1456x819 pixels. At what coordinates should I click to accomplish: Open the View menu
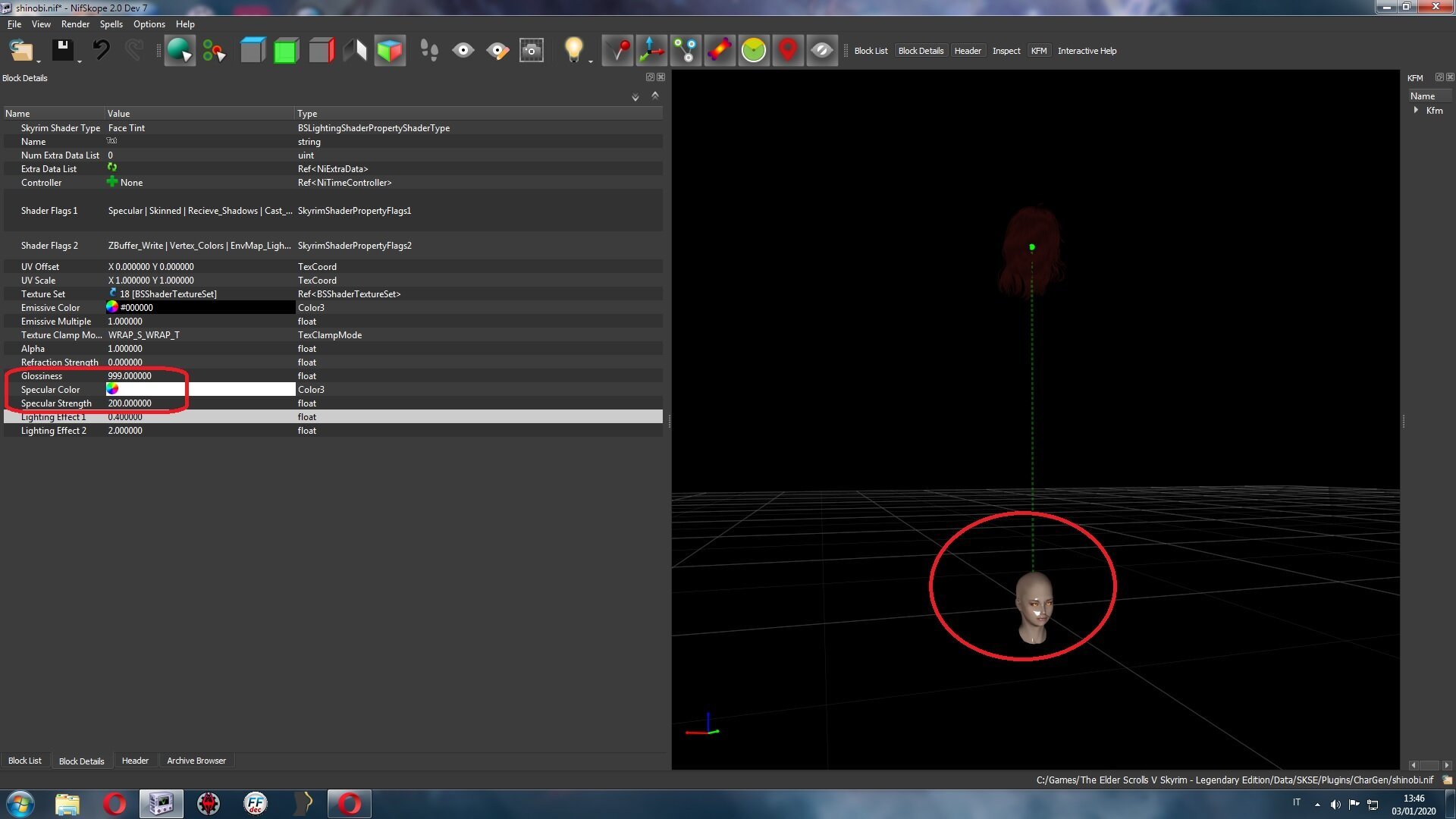pos(41,24)
